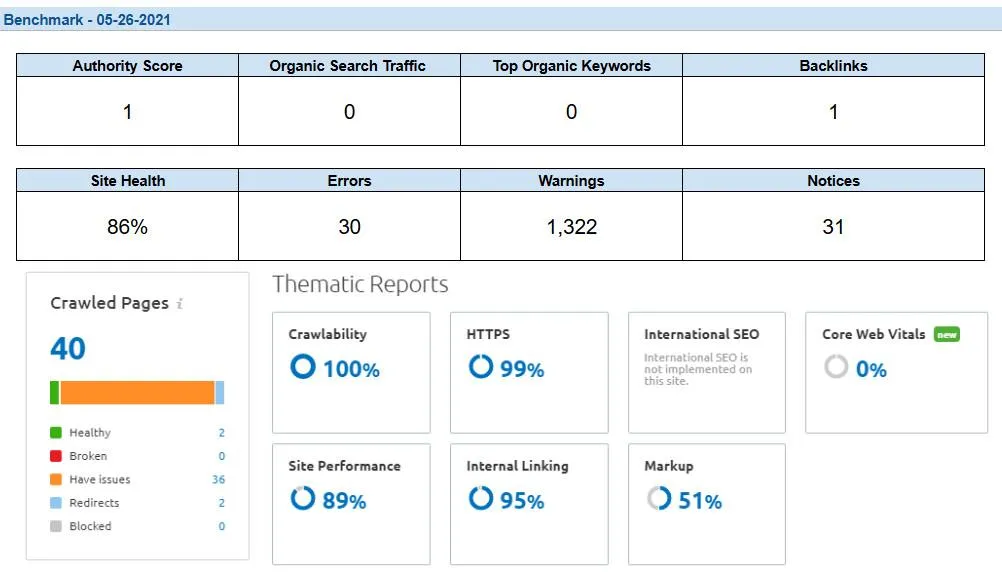Click the Errors value 30
Screen dimensions: 1002x572
tap(350, 226)
